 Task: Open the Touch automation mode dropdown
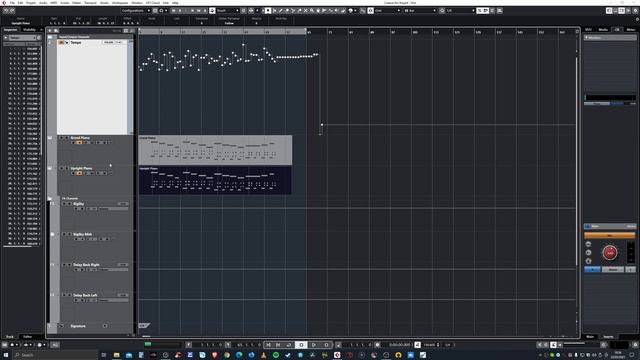[x=228, y=11]
